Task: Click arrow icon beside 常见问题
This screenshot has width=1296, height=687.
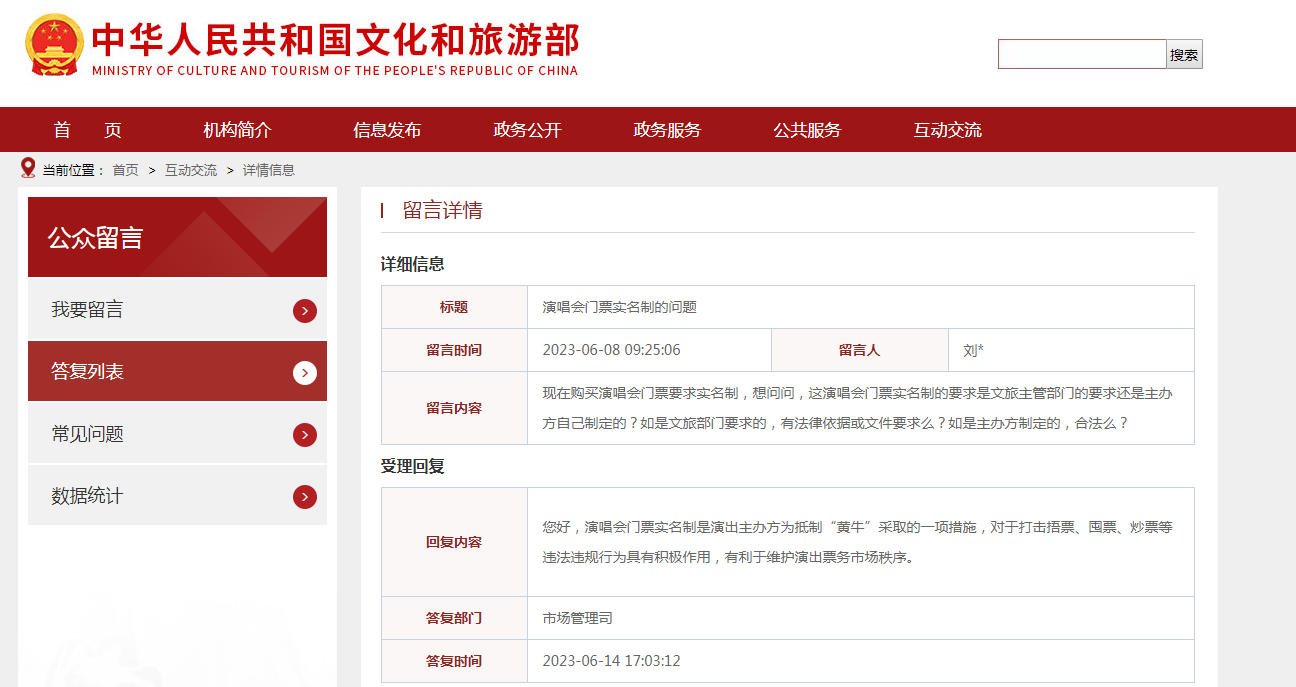Action: pyautogui.click(x=305, y=435)
